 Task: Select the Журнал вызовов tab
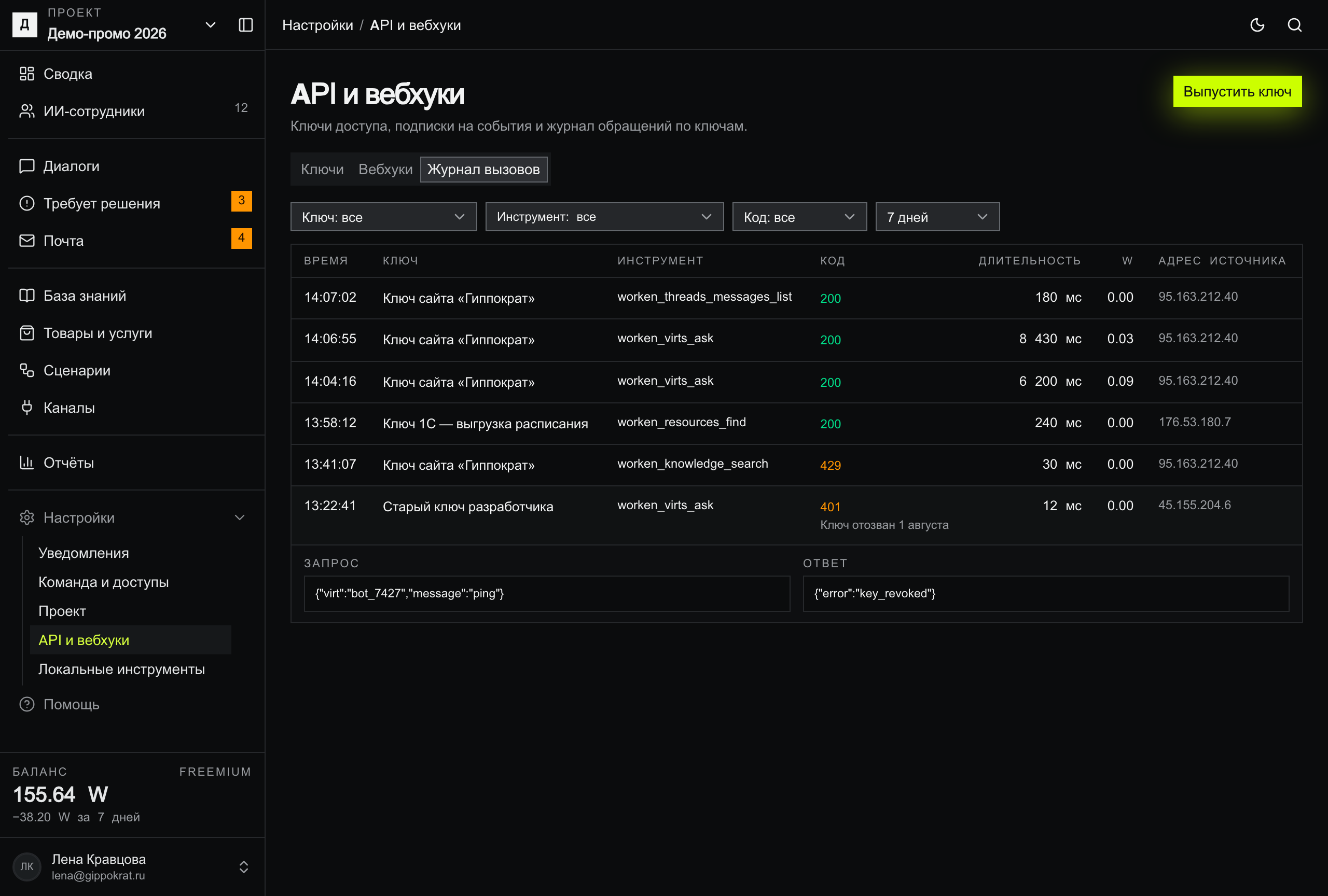[483, 170]
